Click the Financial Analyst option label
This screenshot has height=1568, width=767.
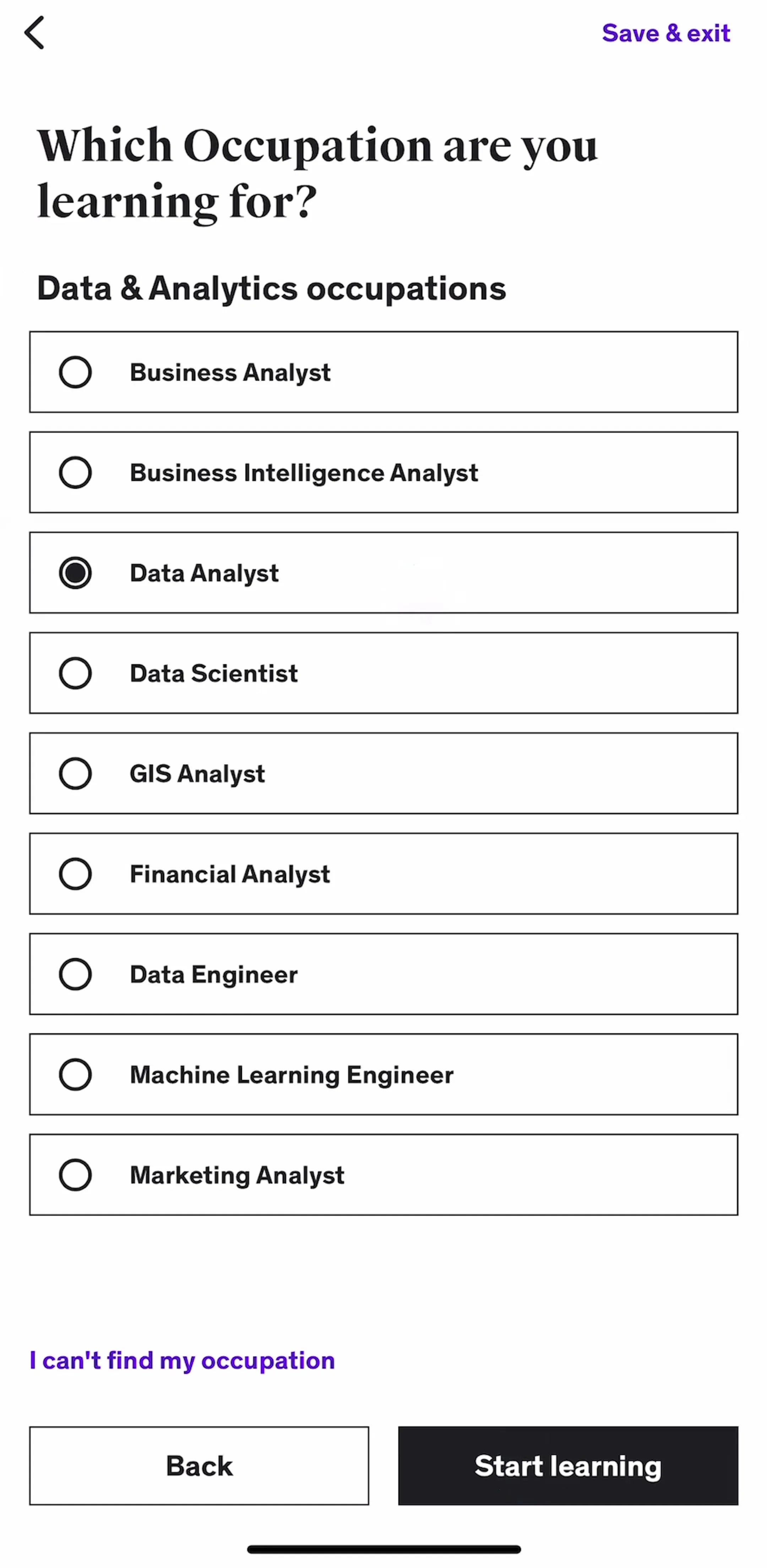pyautogui.click(x=230, y=875)
